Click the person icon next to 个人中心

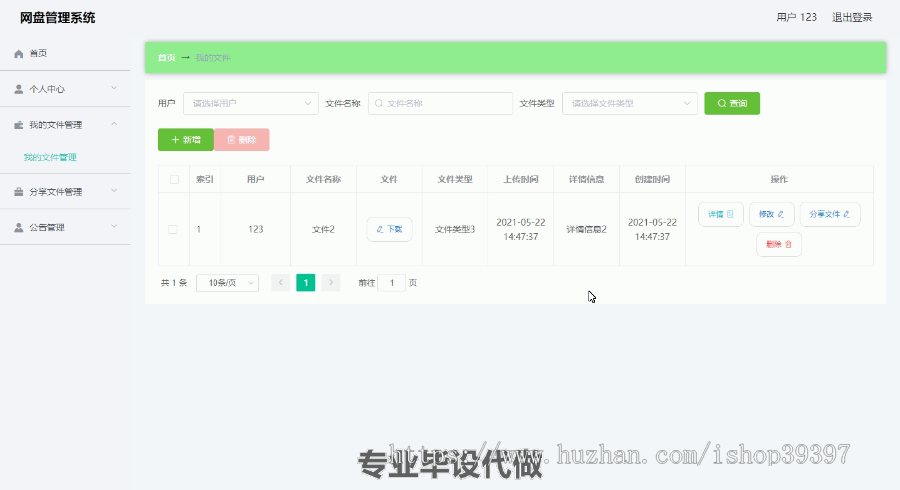pos(18,89)
